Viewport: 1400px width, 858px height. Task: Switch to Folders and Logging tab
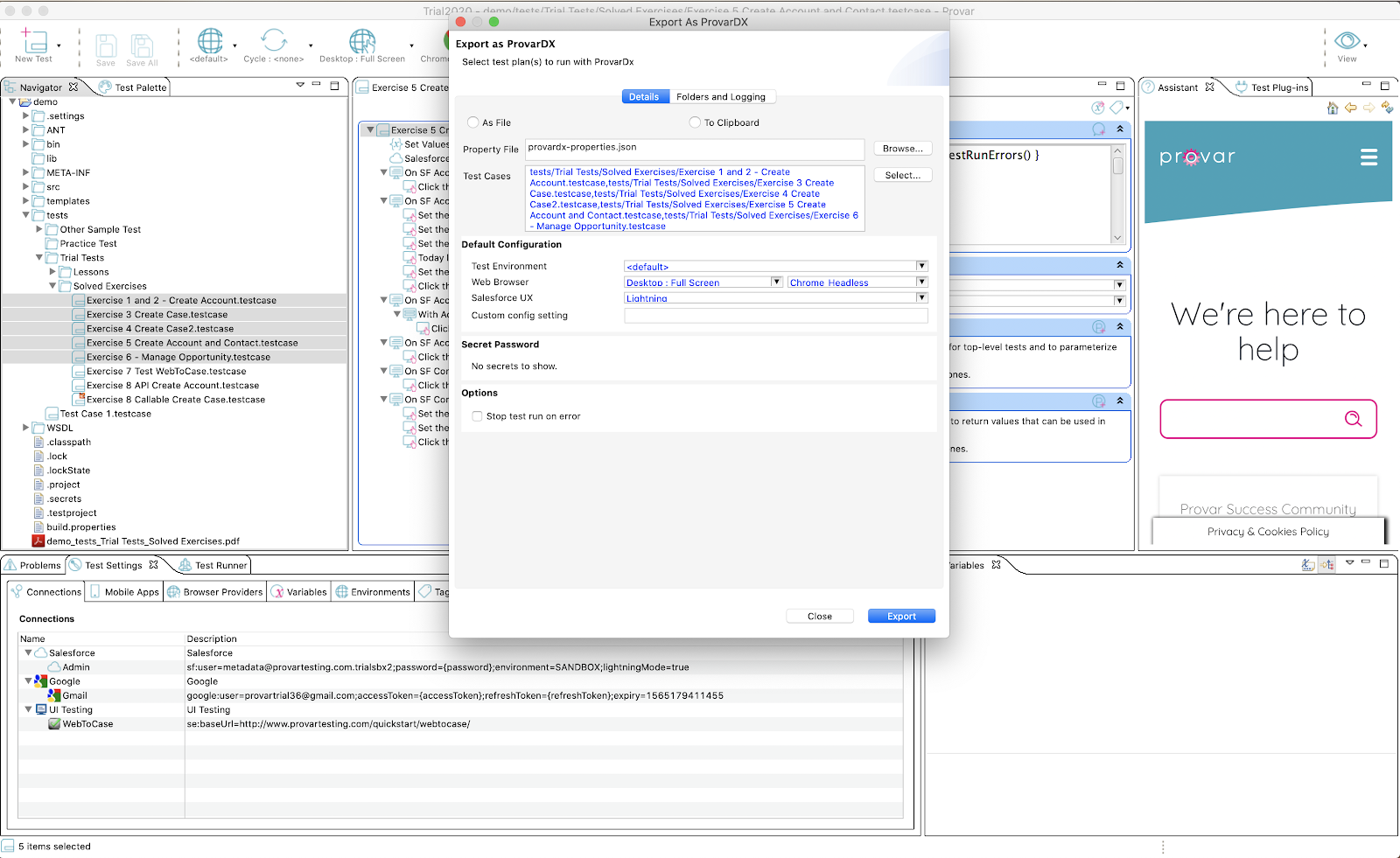pos(720,97)
